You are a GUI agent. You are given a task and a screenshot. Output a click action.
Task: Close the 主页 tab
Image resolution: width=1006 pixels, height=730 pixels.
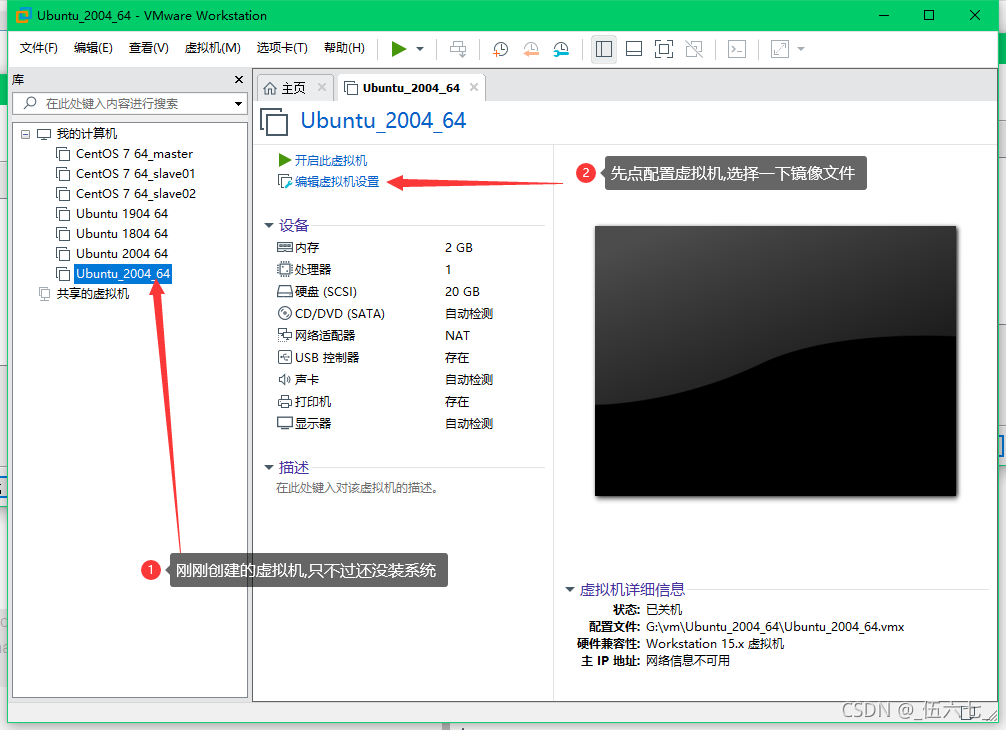click(x=322, y=87)
